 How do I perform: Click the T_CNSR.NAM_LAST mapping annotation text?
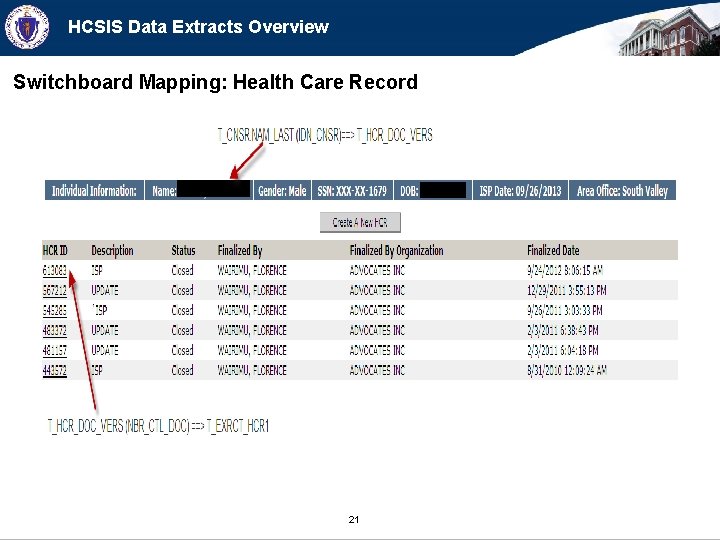[x=325, y=135]
